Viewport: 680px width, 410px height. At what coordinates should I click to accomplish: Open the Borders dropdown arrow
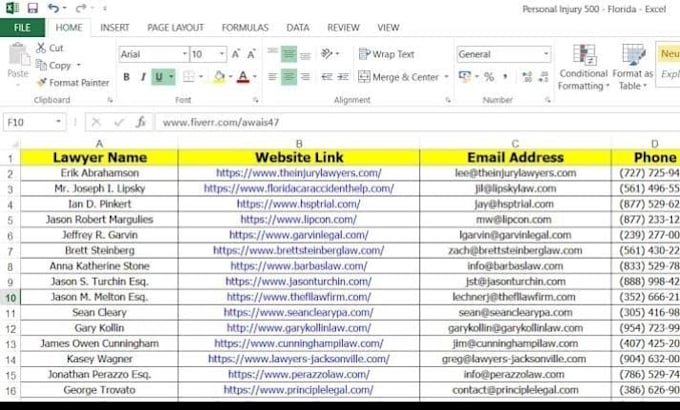[x=201, y=77]
